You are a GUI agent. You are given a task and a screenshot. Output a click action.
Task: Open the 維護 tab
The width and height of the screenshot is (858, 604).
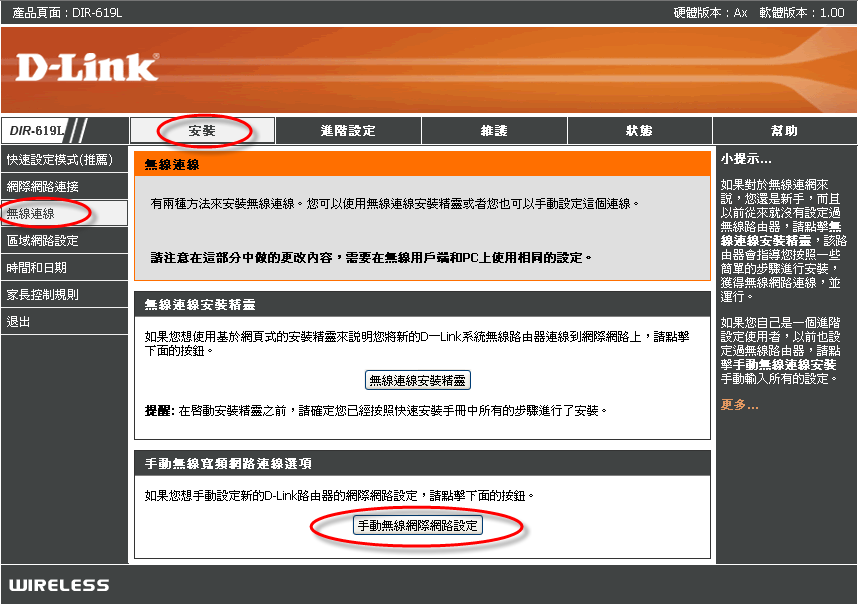(x=494, y=131)
